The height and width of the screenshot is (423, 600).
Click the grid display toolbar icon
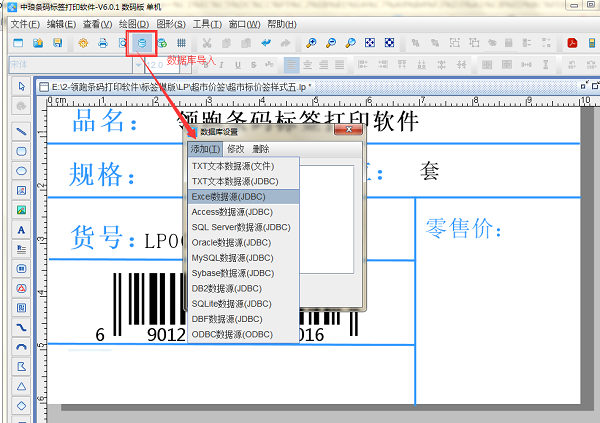[181, 43]
